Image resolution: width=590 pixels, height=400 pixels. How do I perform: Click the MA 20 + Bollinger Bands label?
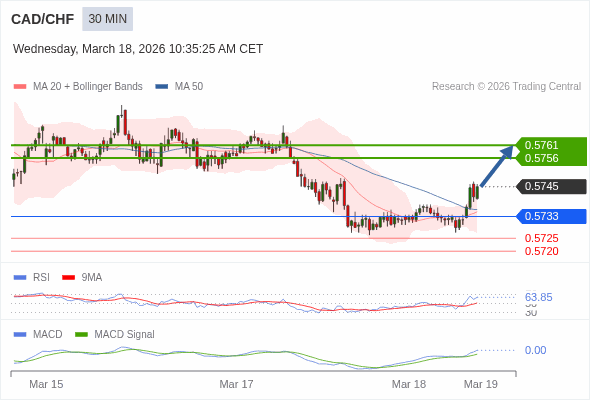pyautogui.click(x=88, y=87)
